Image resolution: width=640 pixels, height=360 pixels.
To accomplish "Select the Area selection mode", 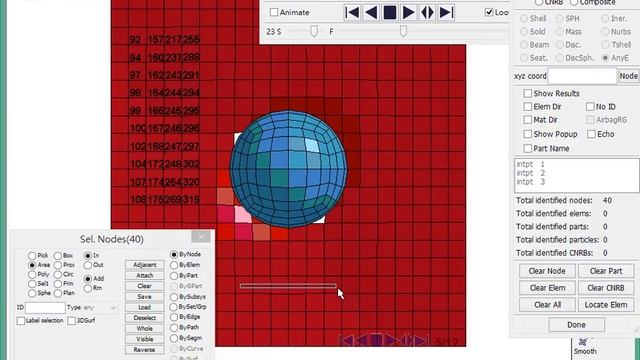I will click(x=32, y=265).
